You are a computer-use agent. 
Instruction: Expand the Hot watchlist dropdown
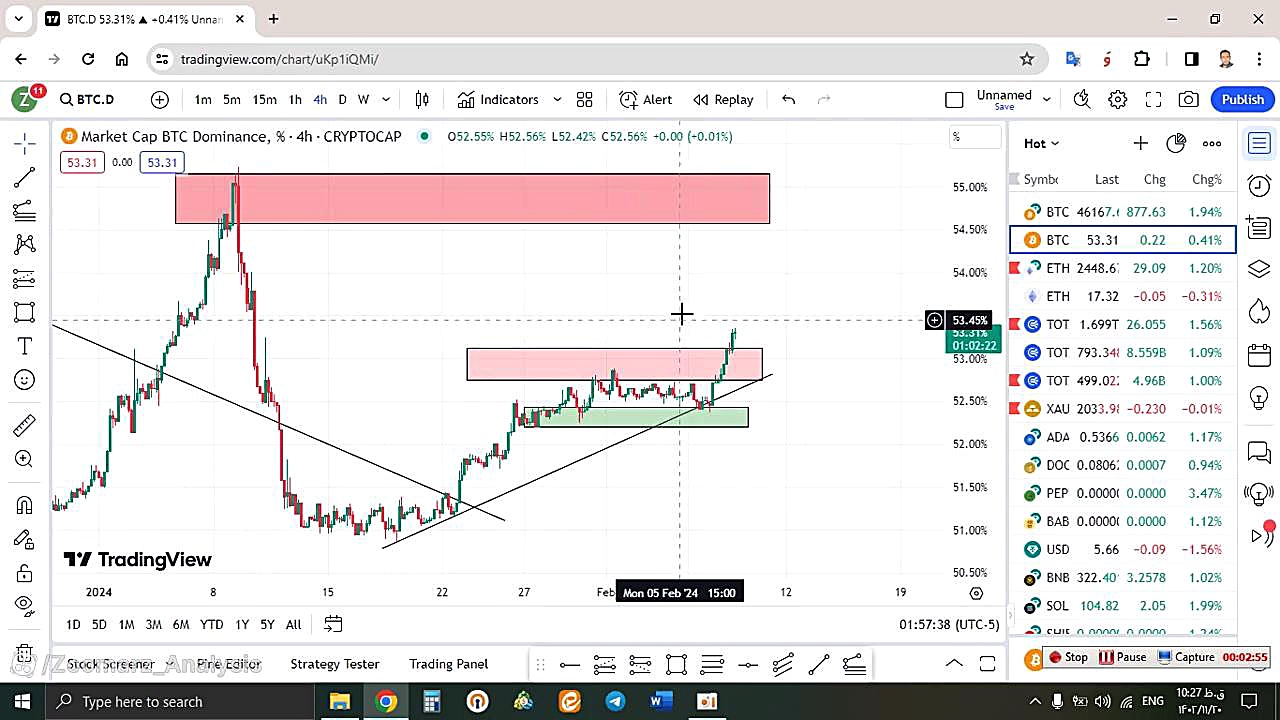[x=1041, y=143]
